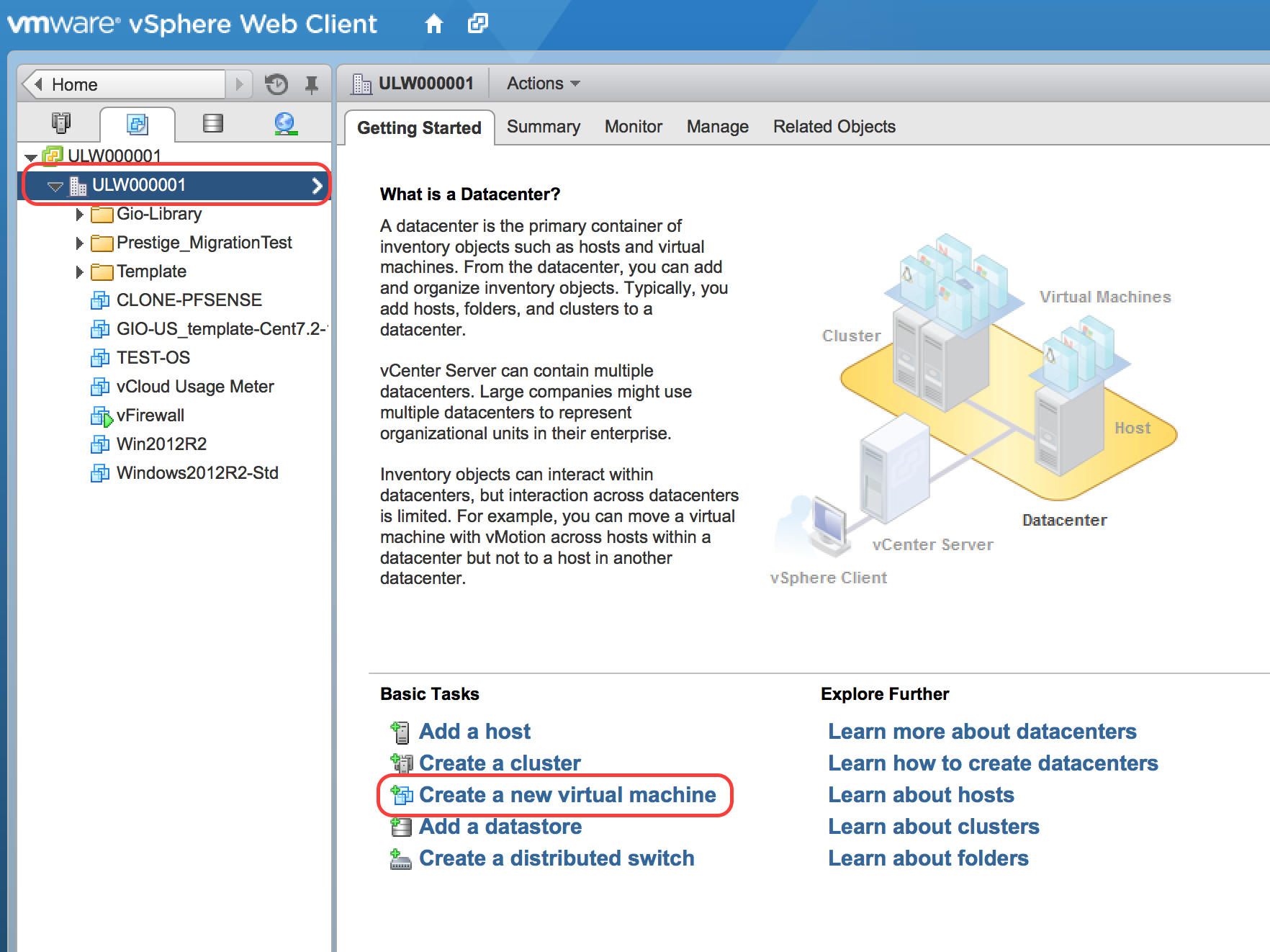Click Create a new virtual machine link
This screenshot has width=1270, height=952.
click(x=567, y=795)
